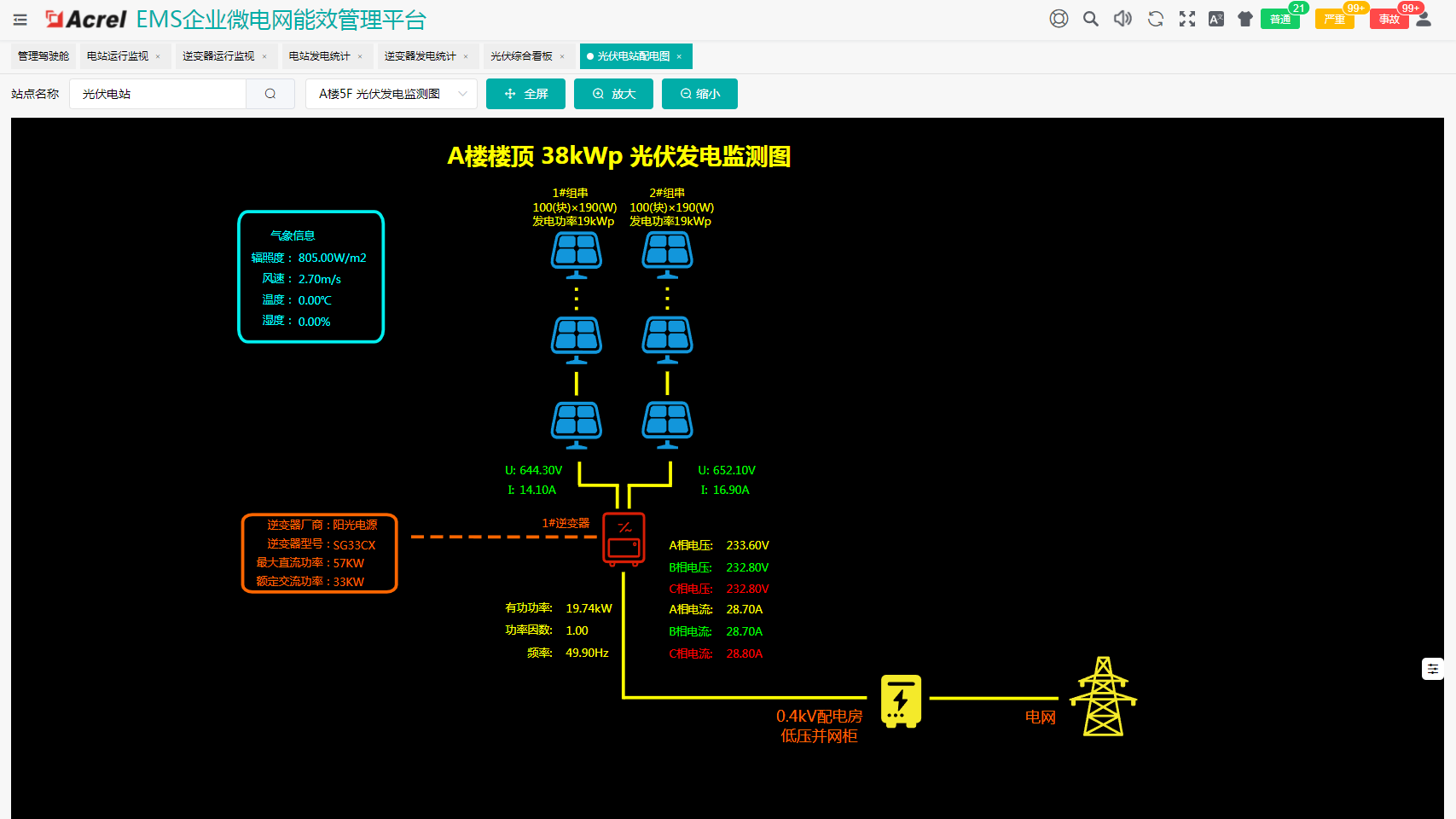1456x819 pixels.
Task: Click the 放大 zoom in button
Action: click(x=613, y=94)
